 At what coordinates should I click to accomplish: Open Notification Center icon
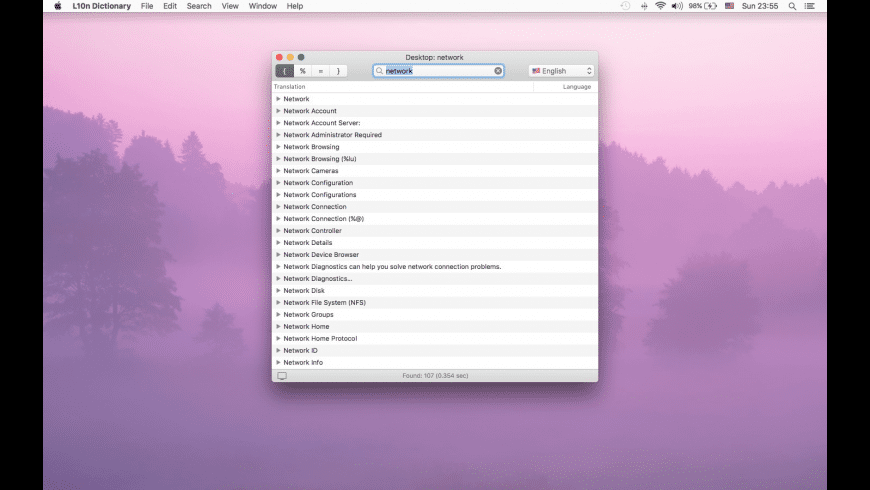[810, 6]
